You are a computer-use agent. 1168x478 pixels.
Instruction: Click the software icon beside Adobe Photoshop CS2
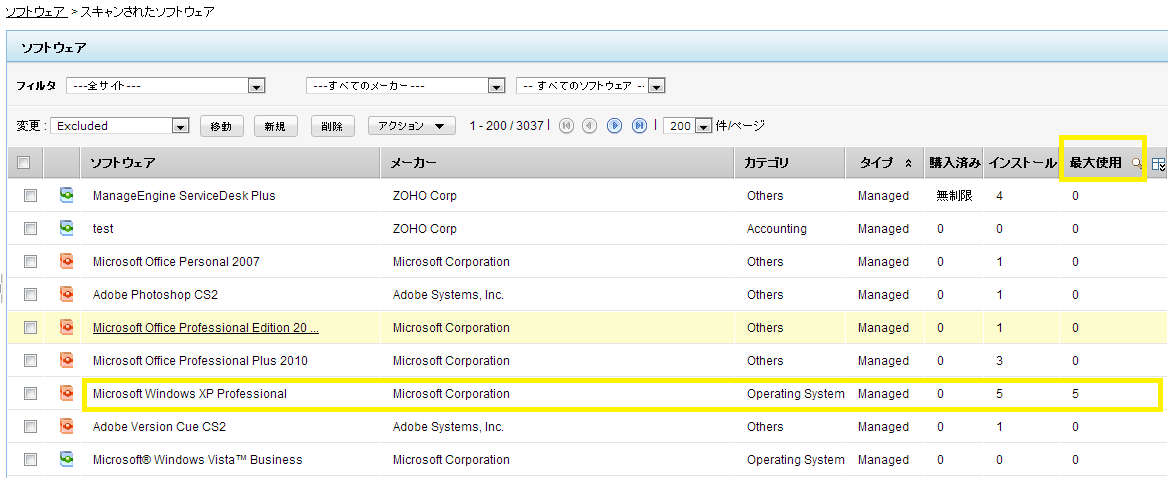click(66, 294)
